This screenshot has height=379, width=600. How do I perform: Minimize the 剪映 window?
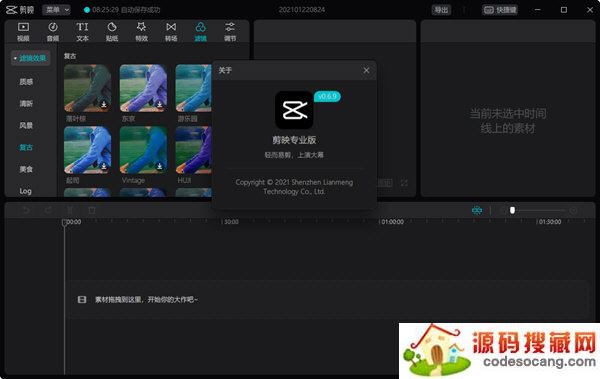pos(538,10)
